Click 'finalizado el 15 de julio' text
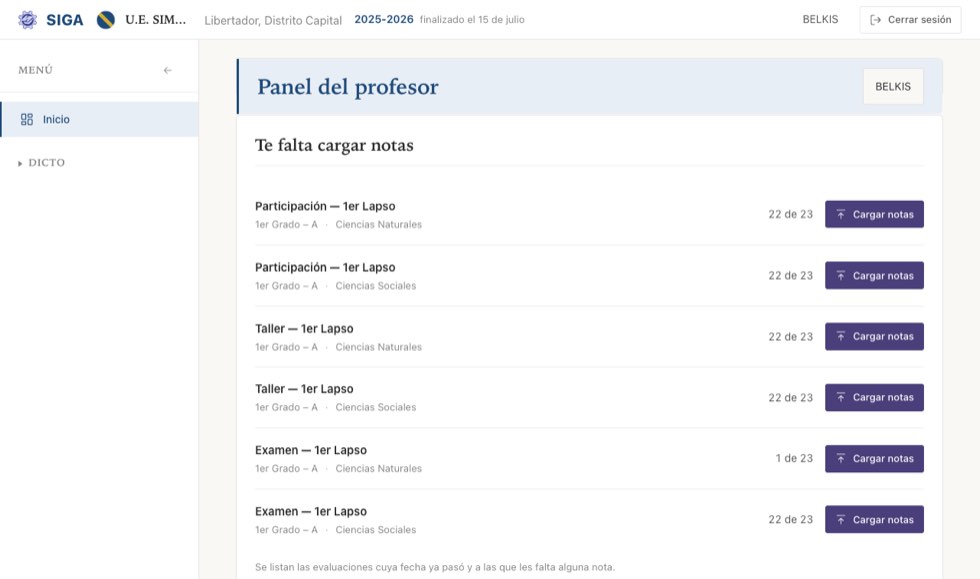 472,19
